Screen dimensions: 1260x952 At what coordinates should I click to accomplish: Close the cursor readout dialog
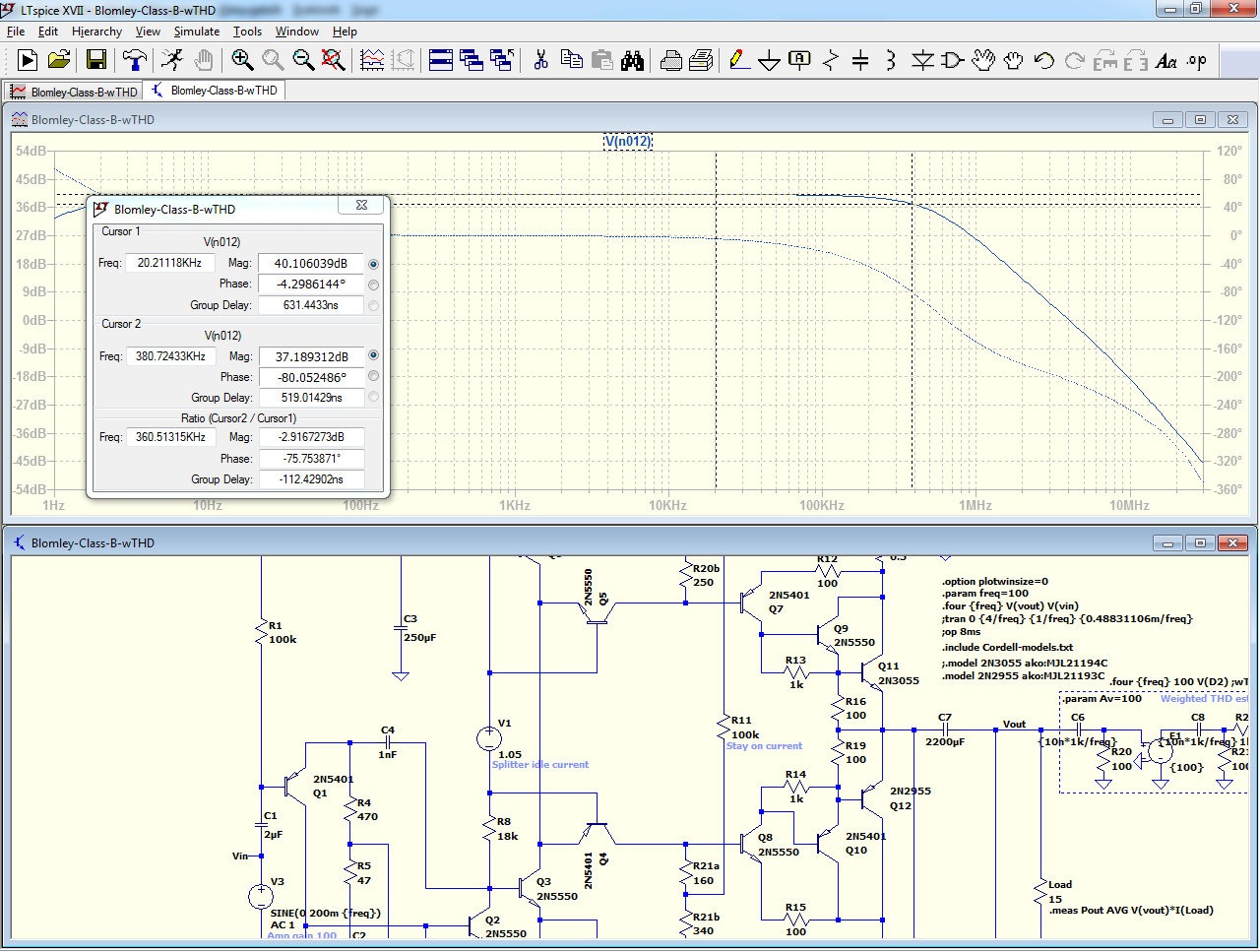[361, 206]
